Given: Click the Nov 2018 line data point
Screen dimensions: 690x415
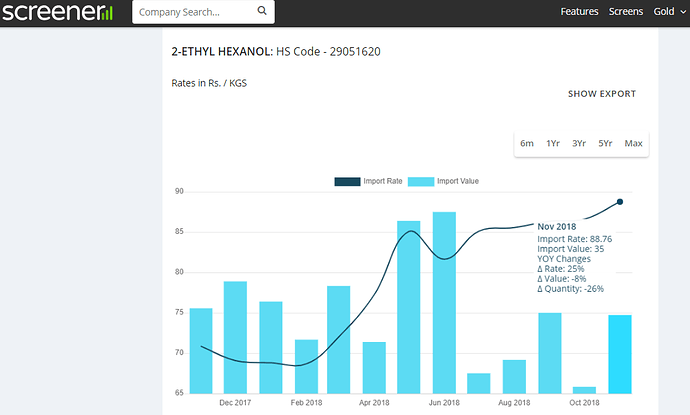Looking at the screenshot, I should 620,202.
